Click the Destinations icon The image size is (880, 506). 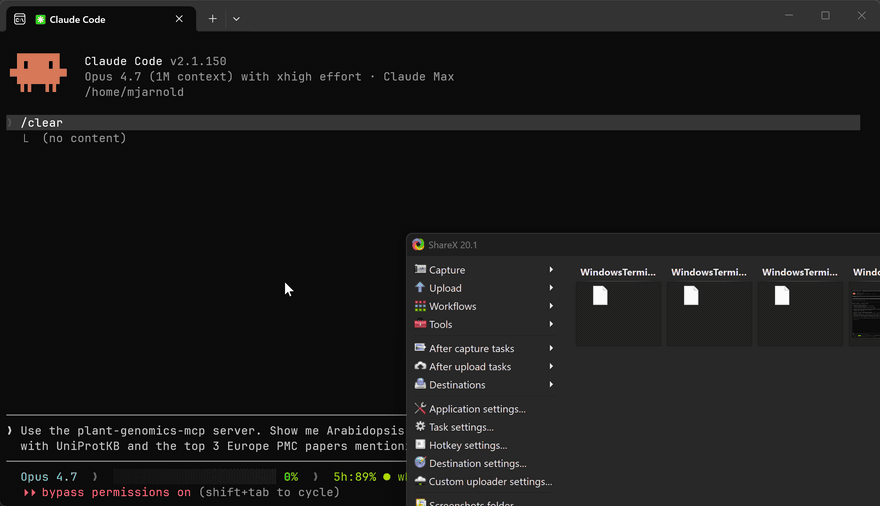420,384
